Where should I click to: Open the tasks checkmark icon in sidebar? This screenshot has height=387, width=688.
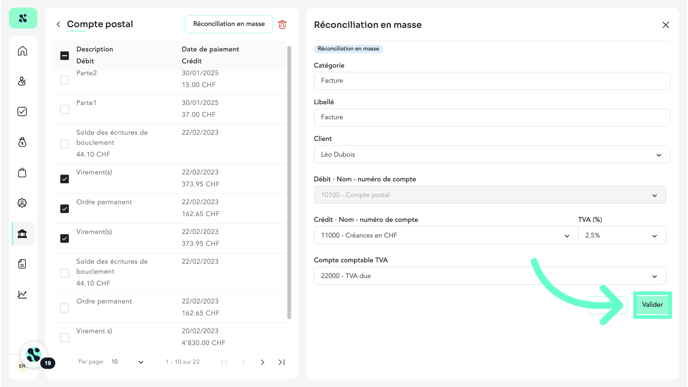22,111
